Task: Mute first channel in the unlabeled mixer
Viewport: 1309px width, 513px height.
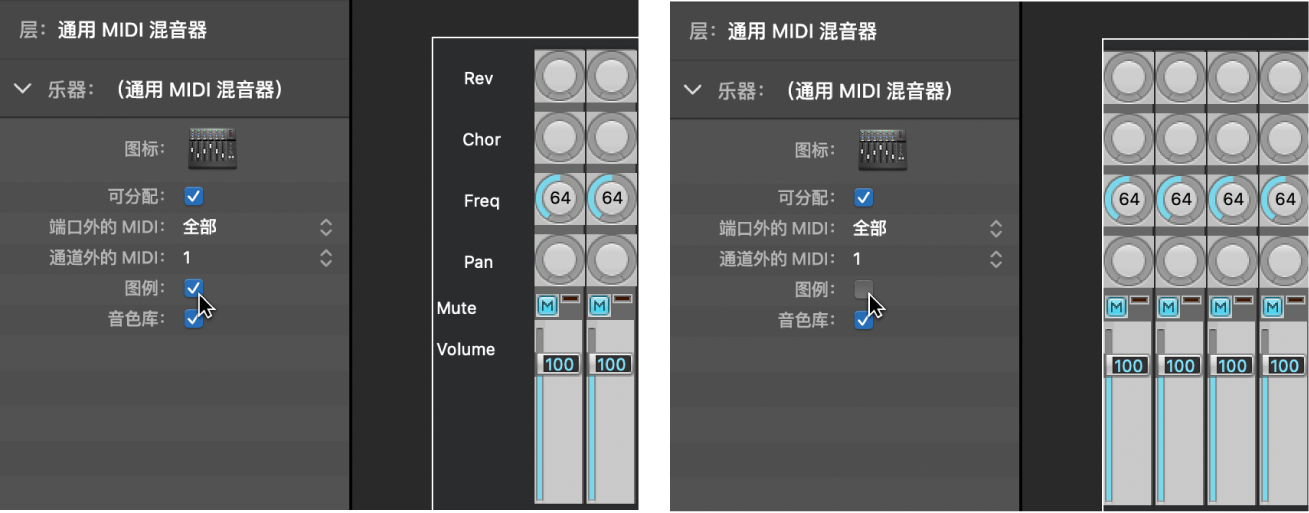Action: [1115, 306]
